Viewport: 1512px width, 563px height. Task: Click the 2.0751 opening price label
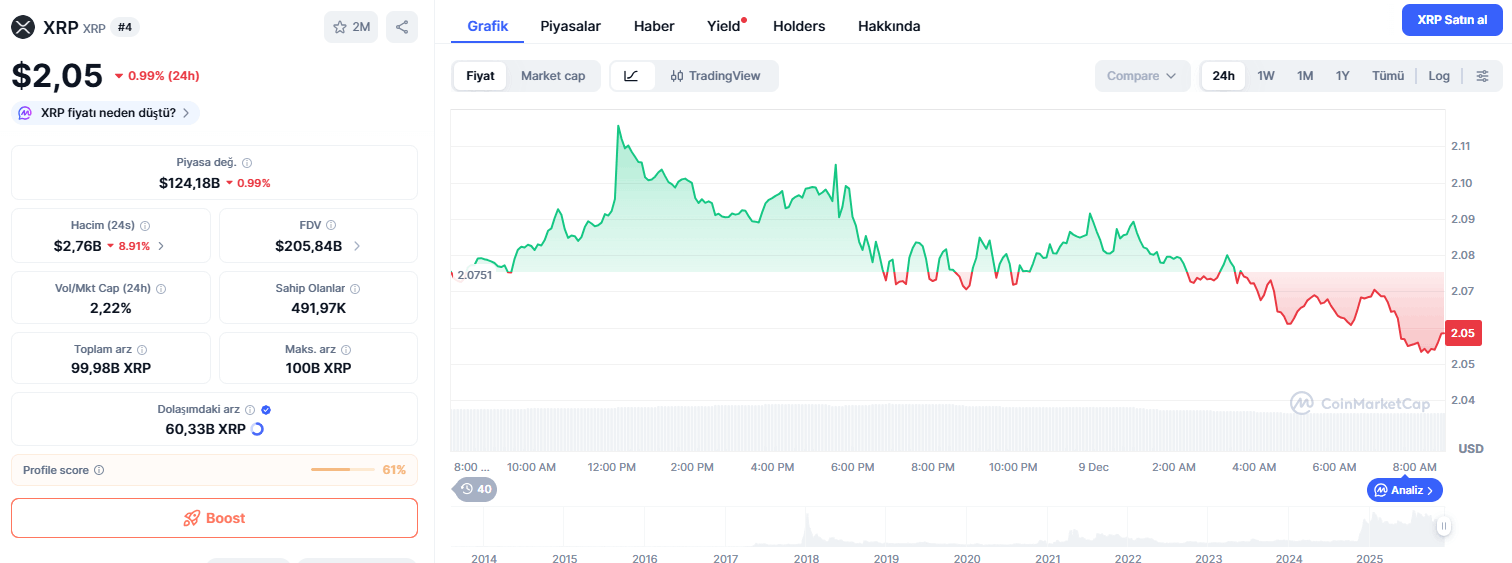click(473, 275)
